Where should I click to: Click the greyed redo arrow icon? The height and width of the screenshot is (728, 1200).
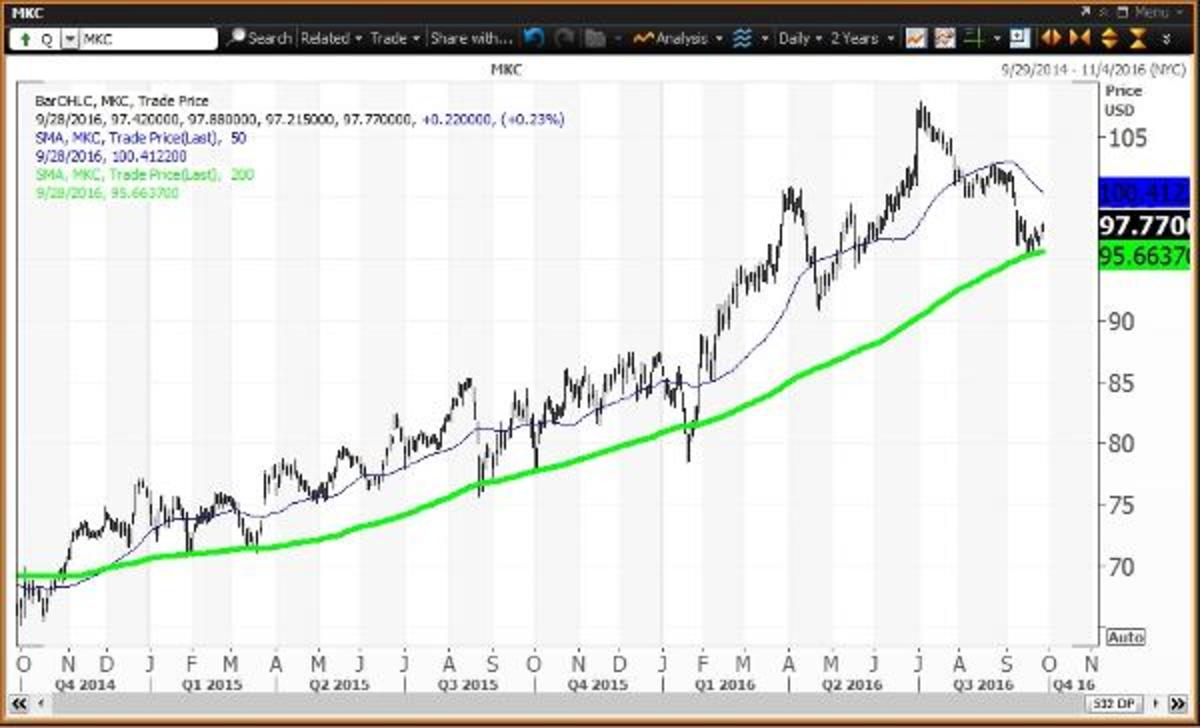pos(564,39)
